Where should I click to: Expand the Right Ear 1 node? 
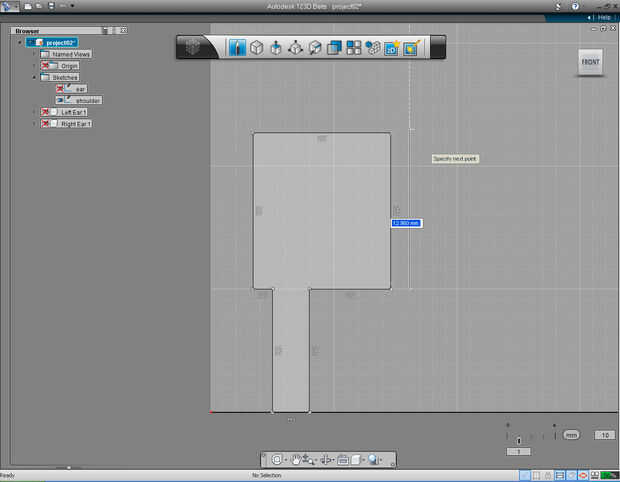pyautogui.click(x=34, y=123)
